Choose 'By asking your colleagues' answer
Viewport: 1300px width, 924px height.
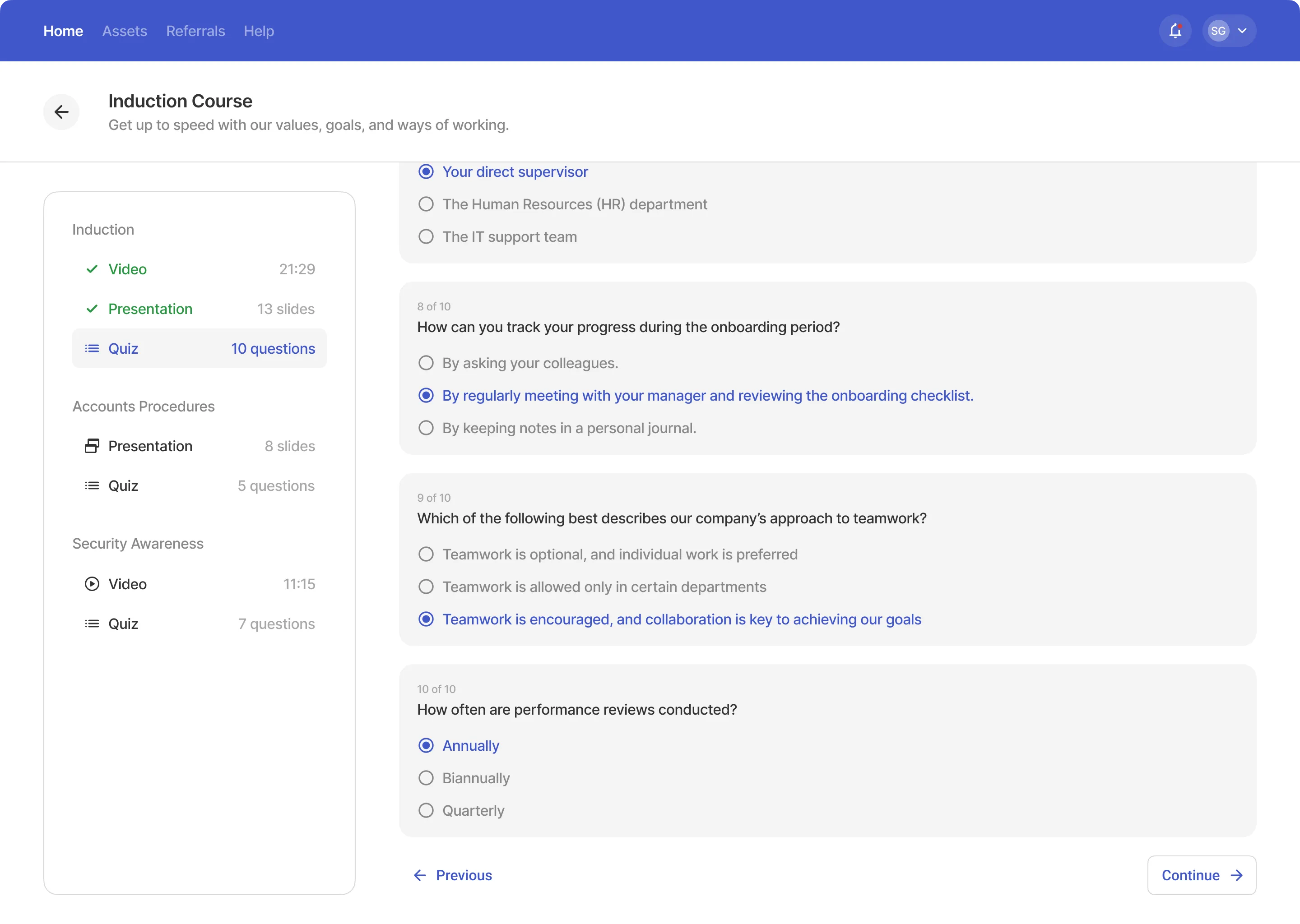pos(426,363)
